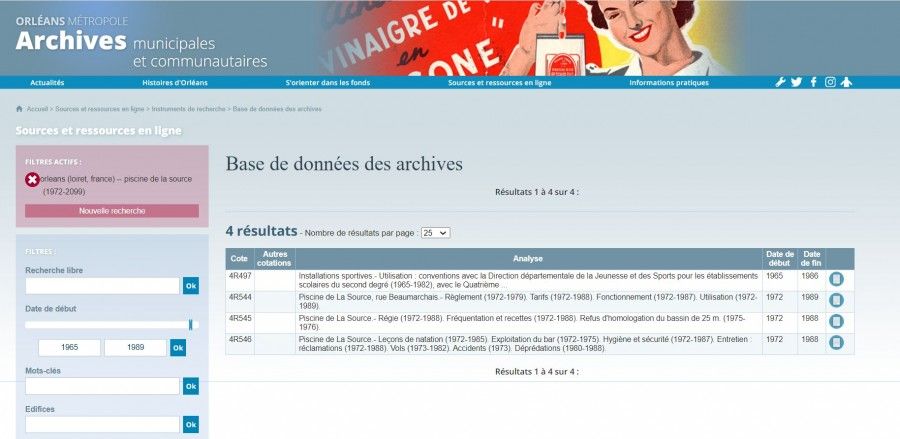
Task: Open the wrench tools icon
Action: pos(780,82)
